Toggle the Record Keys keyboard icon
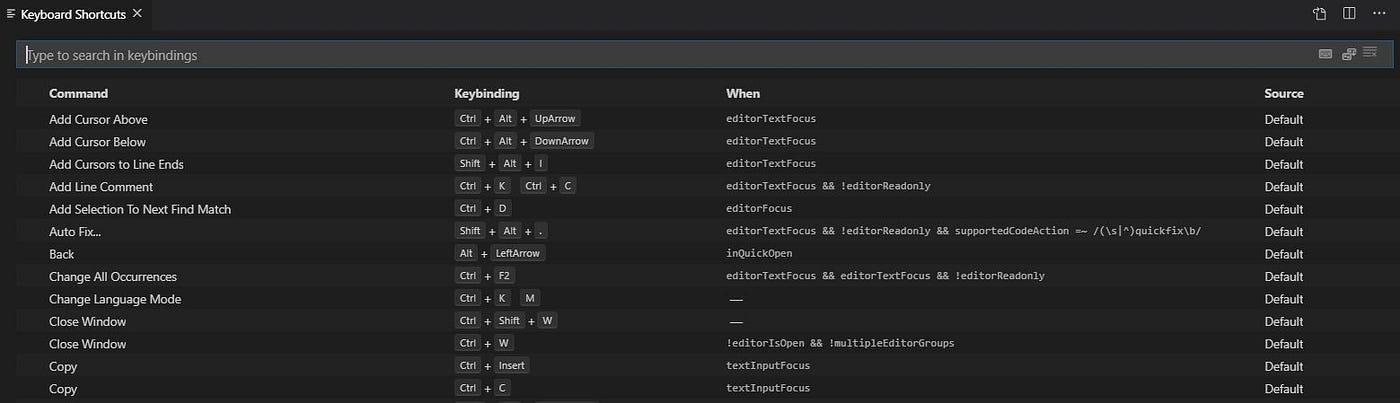The image size is (1400, 403). pyautogui.click(x=1325, y=54)
